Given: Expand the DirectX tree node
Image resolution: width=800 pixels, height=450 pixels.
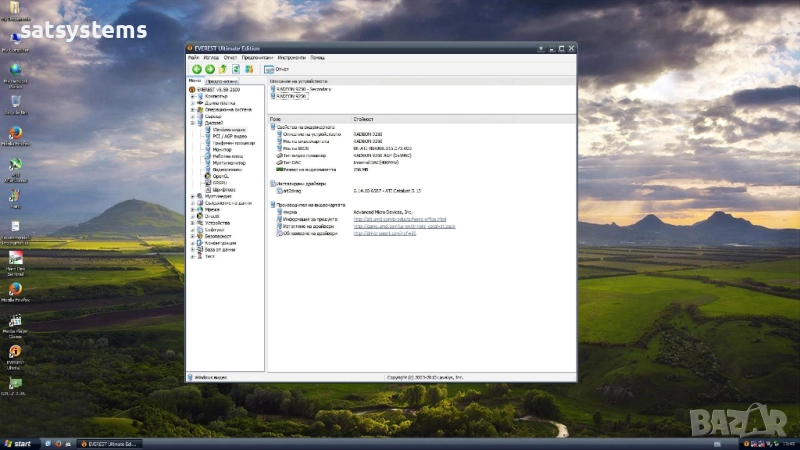Looking at the screenshot, I should tap(191, 216).
